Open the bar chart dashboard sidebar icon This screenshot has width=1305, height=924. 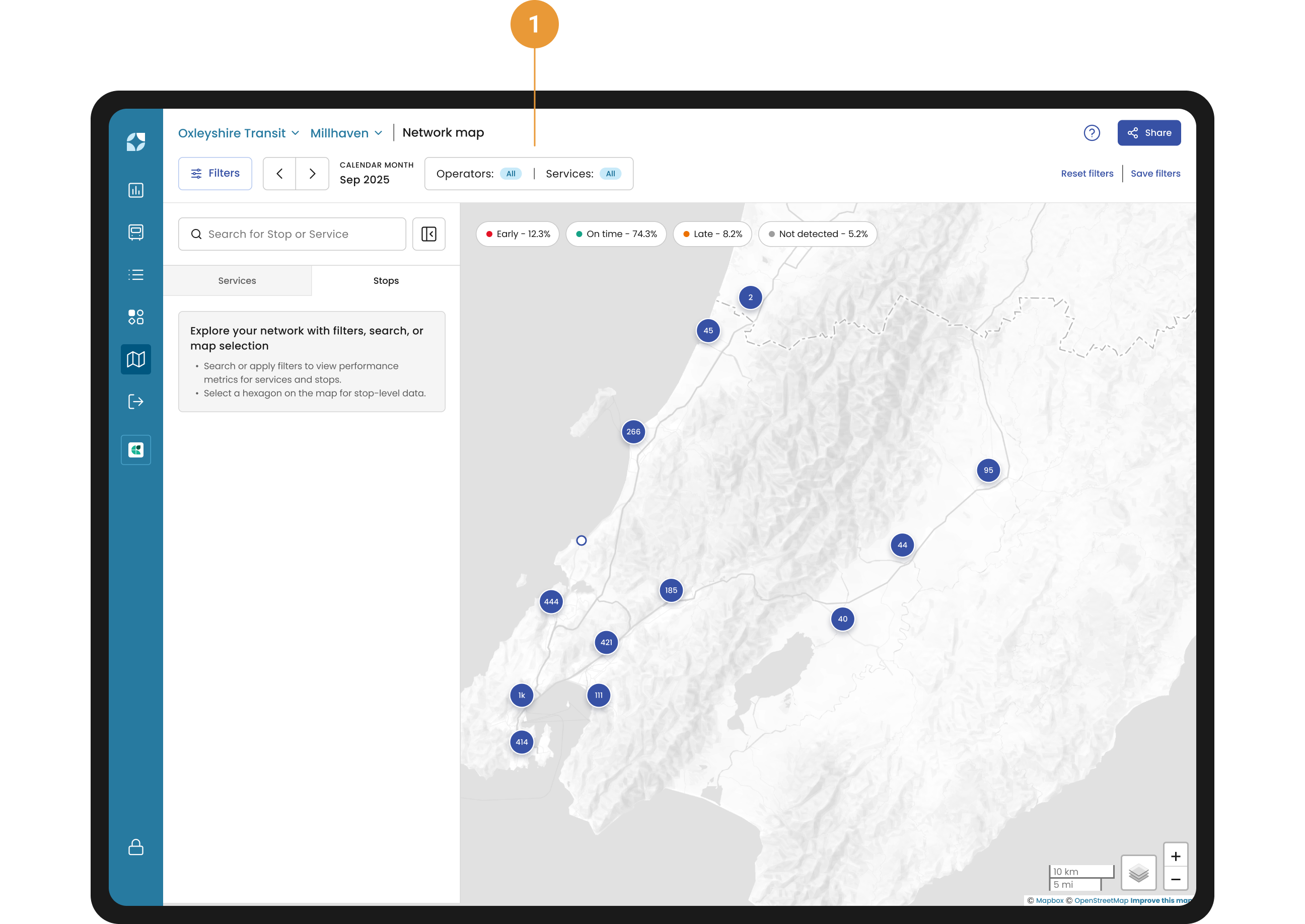coord(135,190)
